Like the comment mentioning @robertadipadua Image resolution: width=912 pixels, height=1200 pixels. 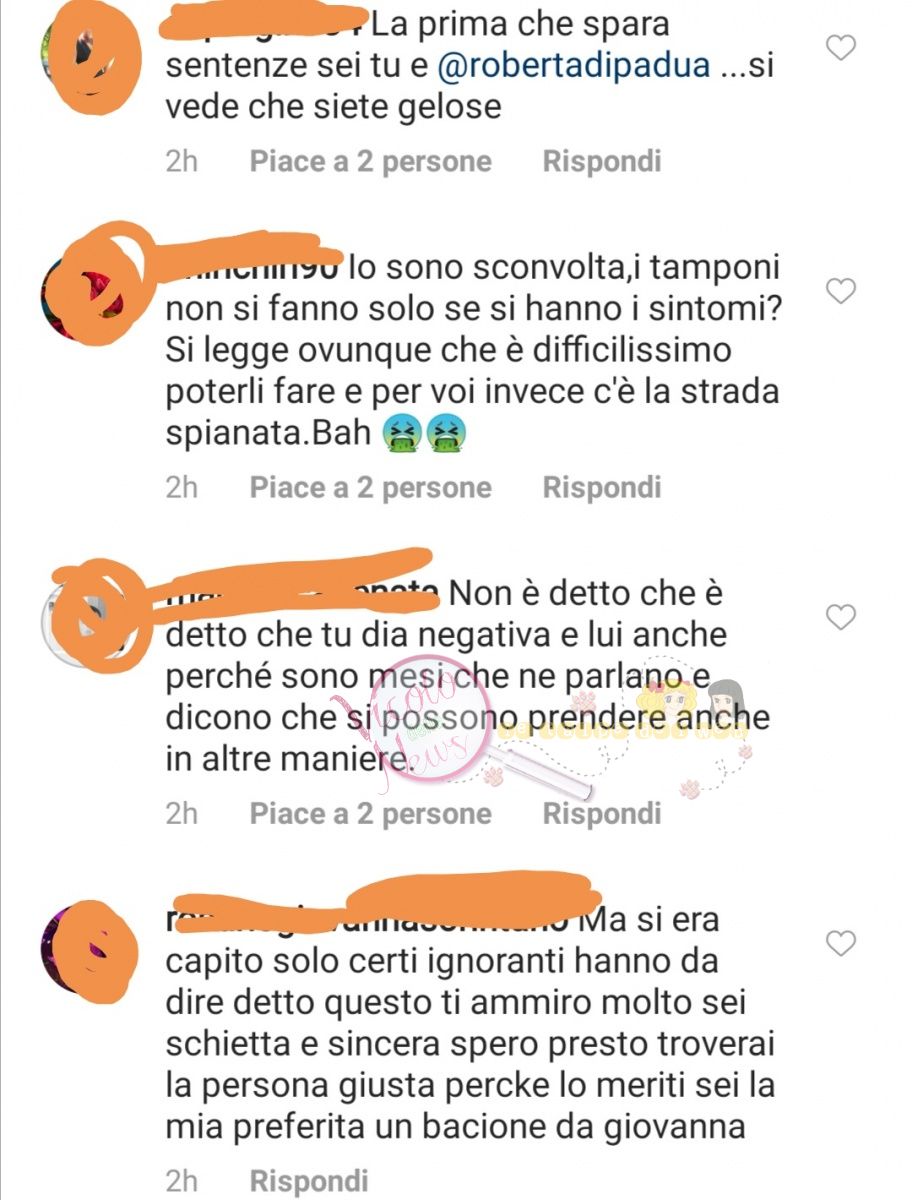coord(843,46)
